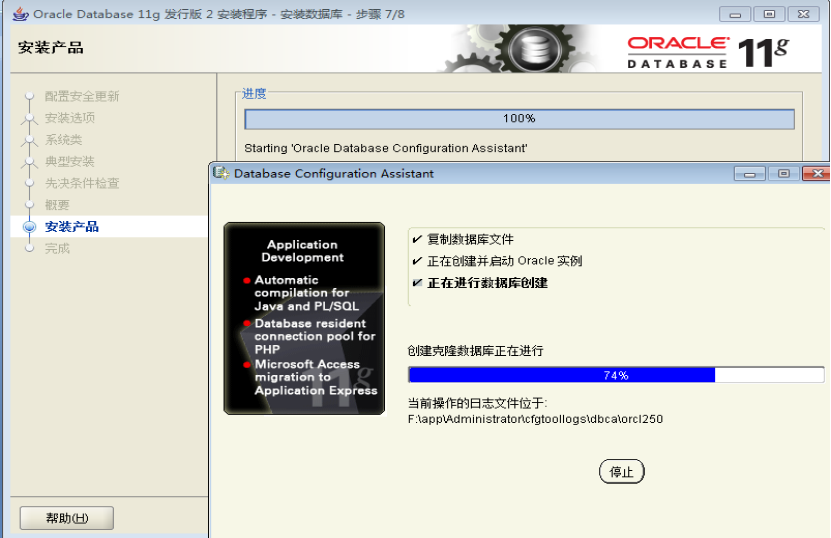Click the Application Development banner image
The width and height of the screenshot is (831, 538).
pos(304,318)
